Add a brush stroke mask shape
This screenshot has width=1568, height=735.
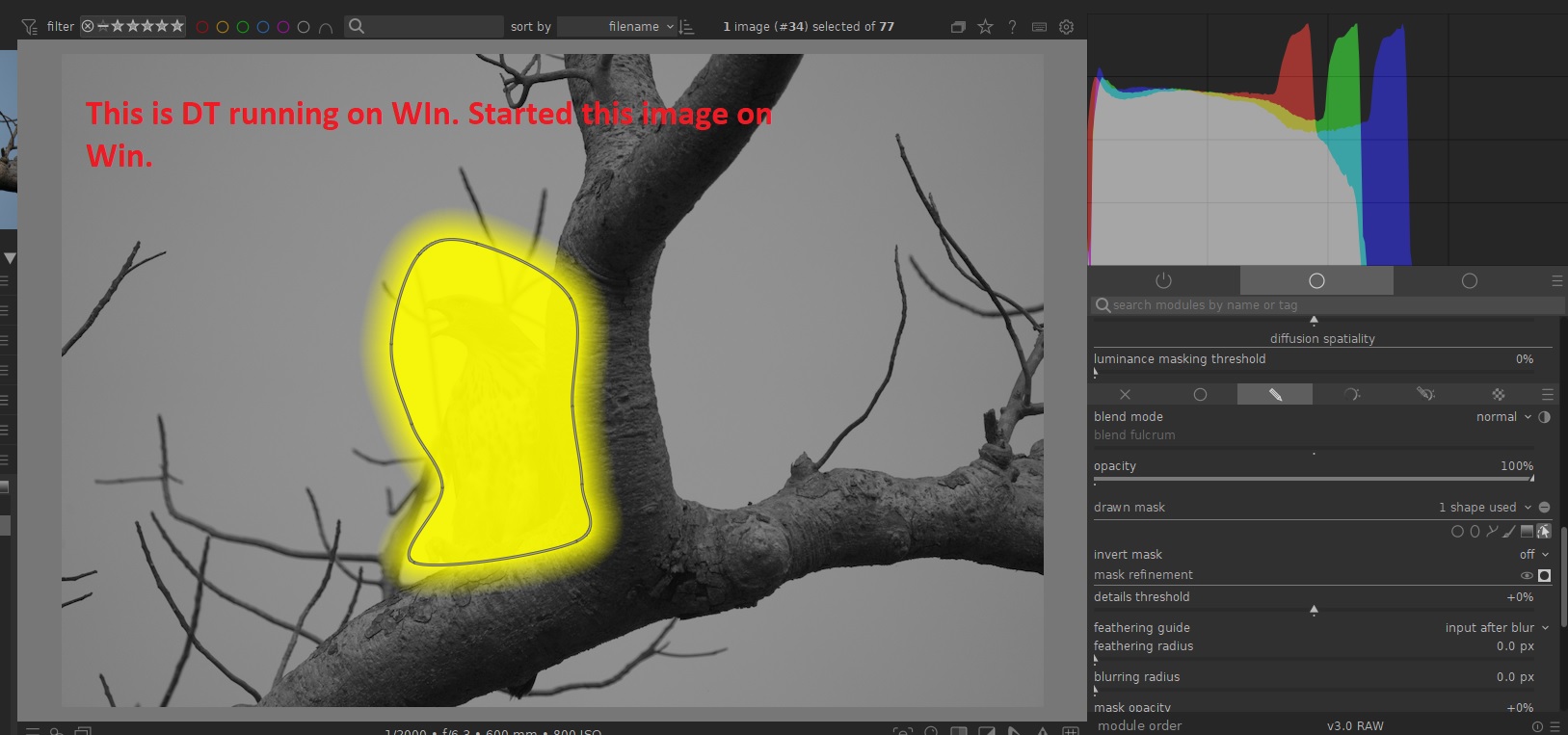click(x=1509, y=532)
